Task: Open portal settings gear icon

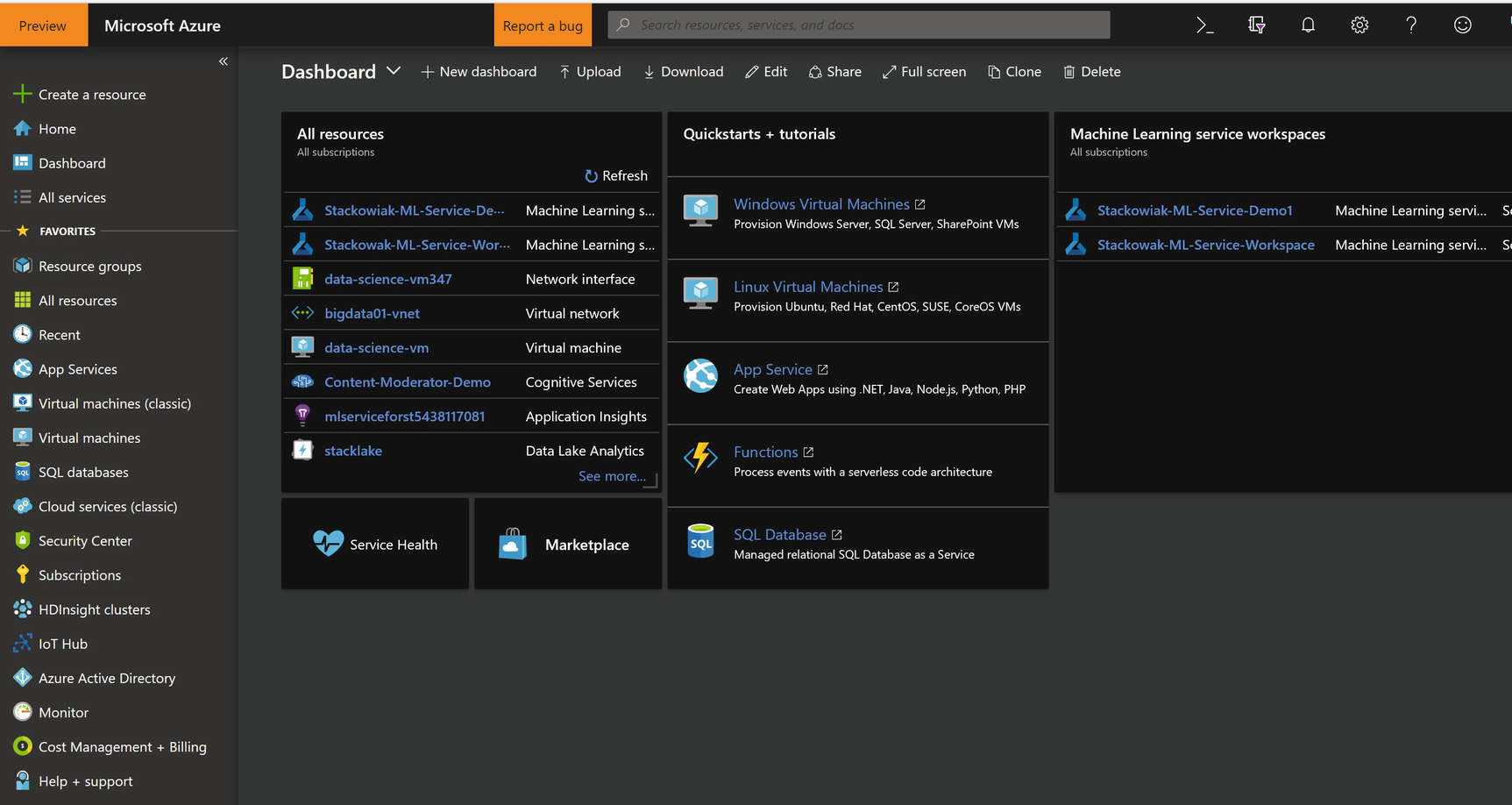Action: (1359, 25)
